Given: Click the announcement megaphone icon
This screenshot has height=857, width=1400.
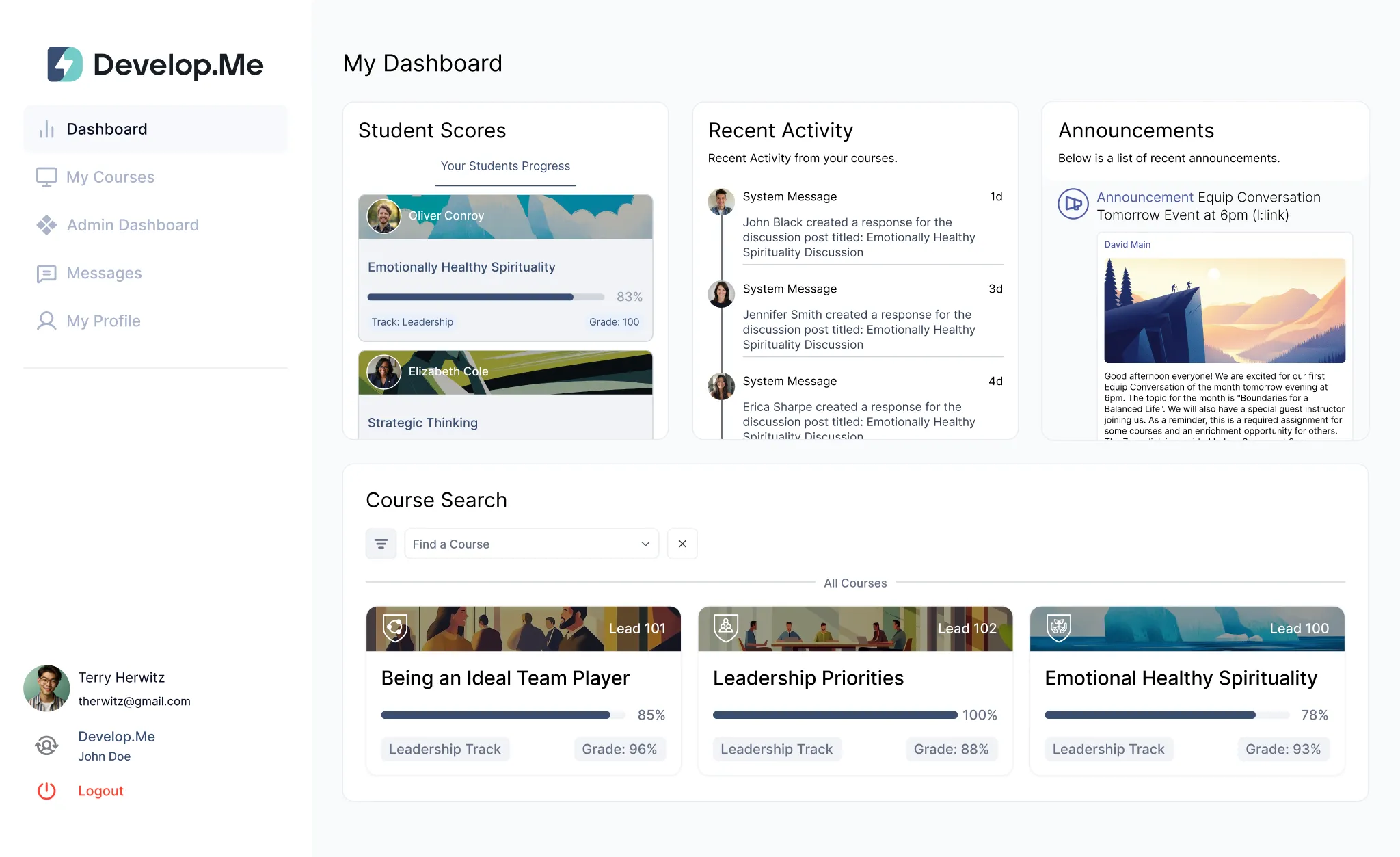Looking at the screenshot, I should (x=1073, y=204).
